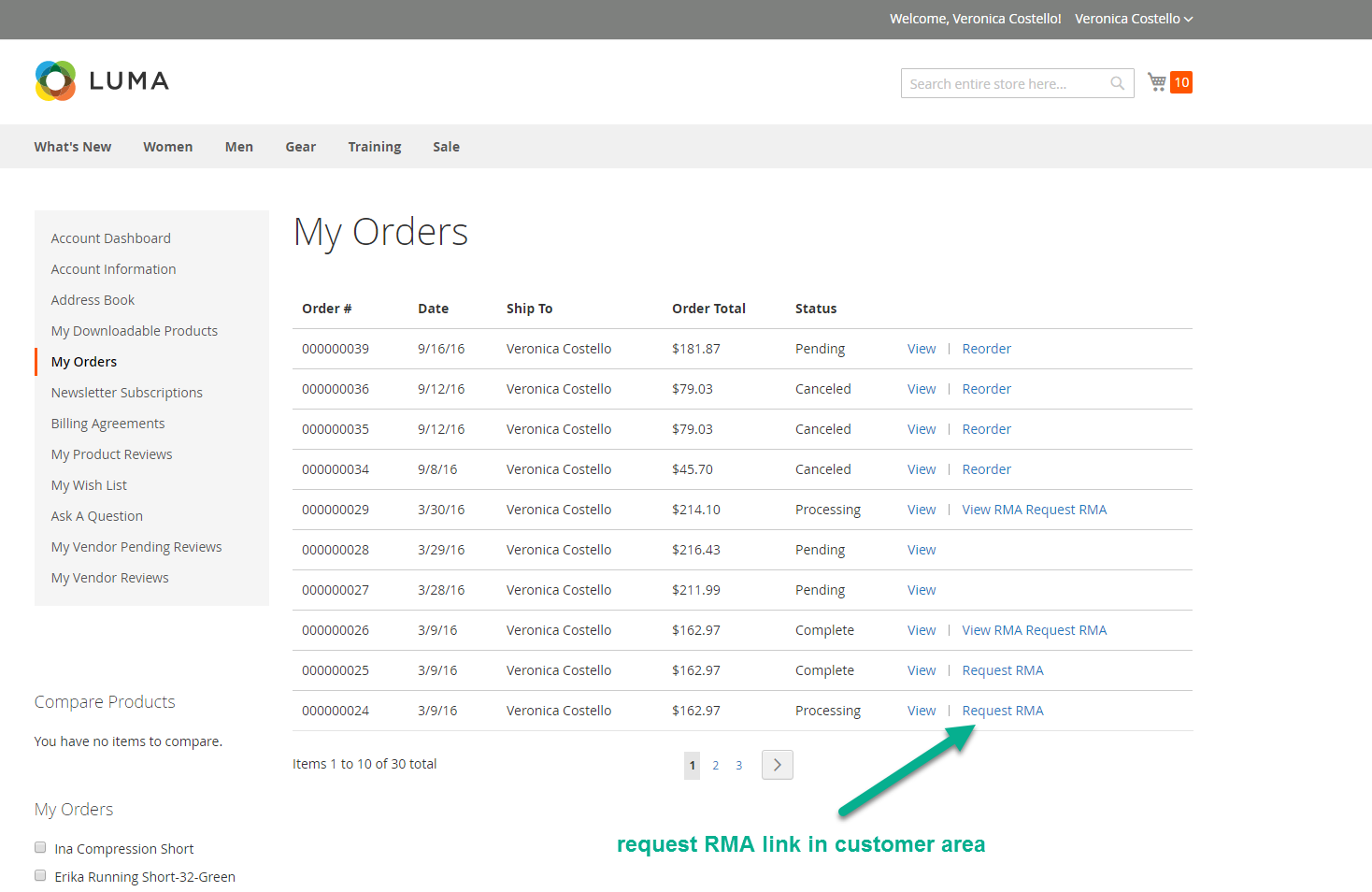View order 000000027

coord(922,590)
